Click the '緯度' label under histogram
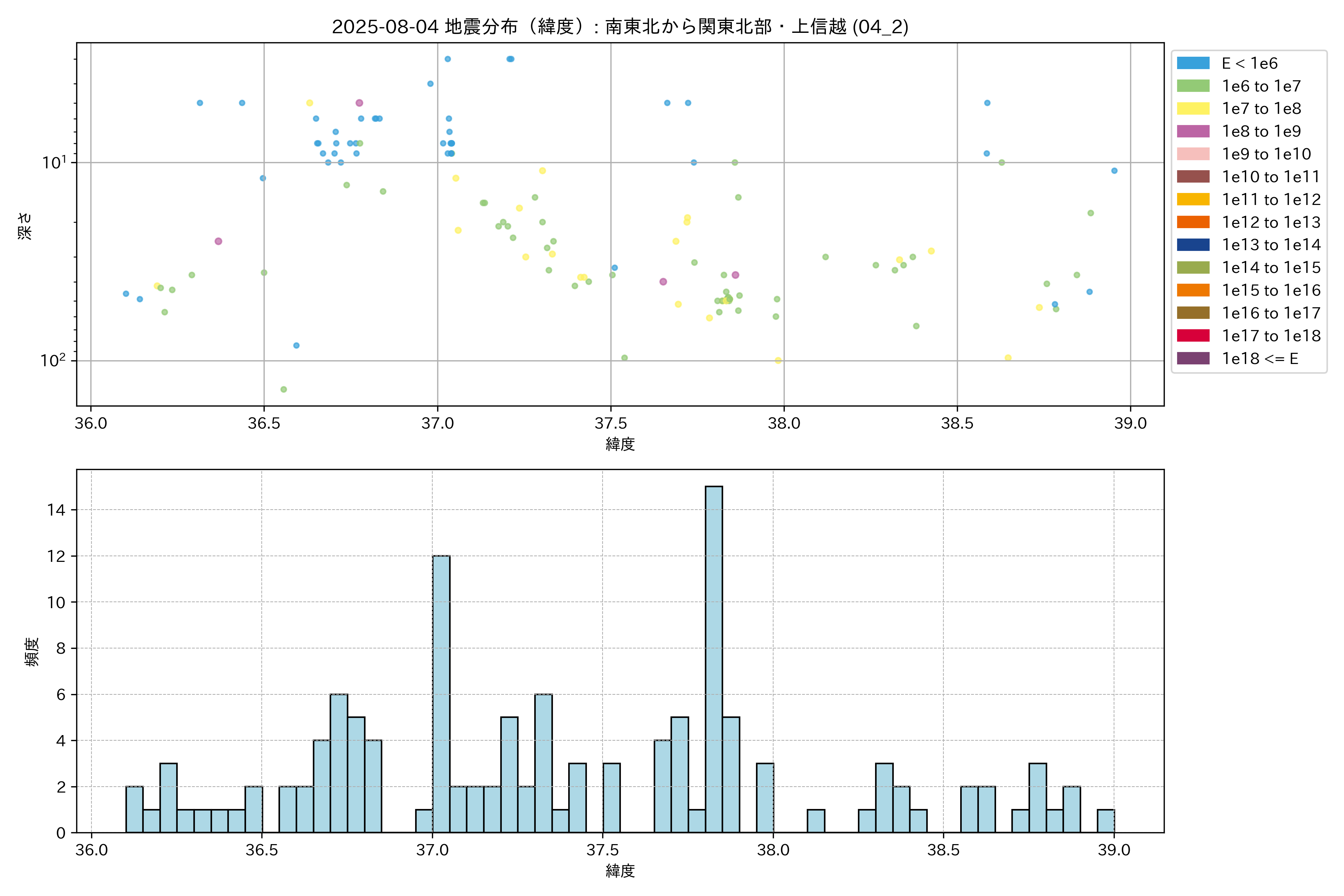1344x896 pixels. point(620,871)
